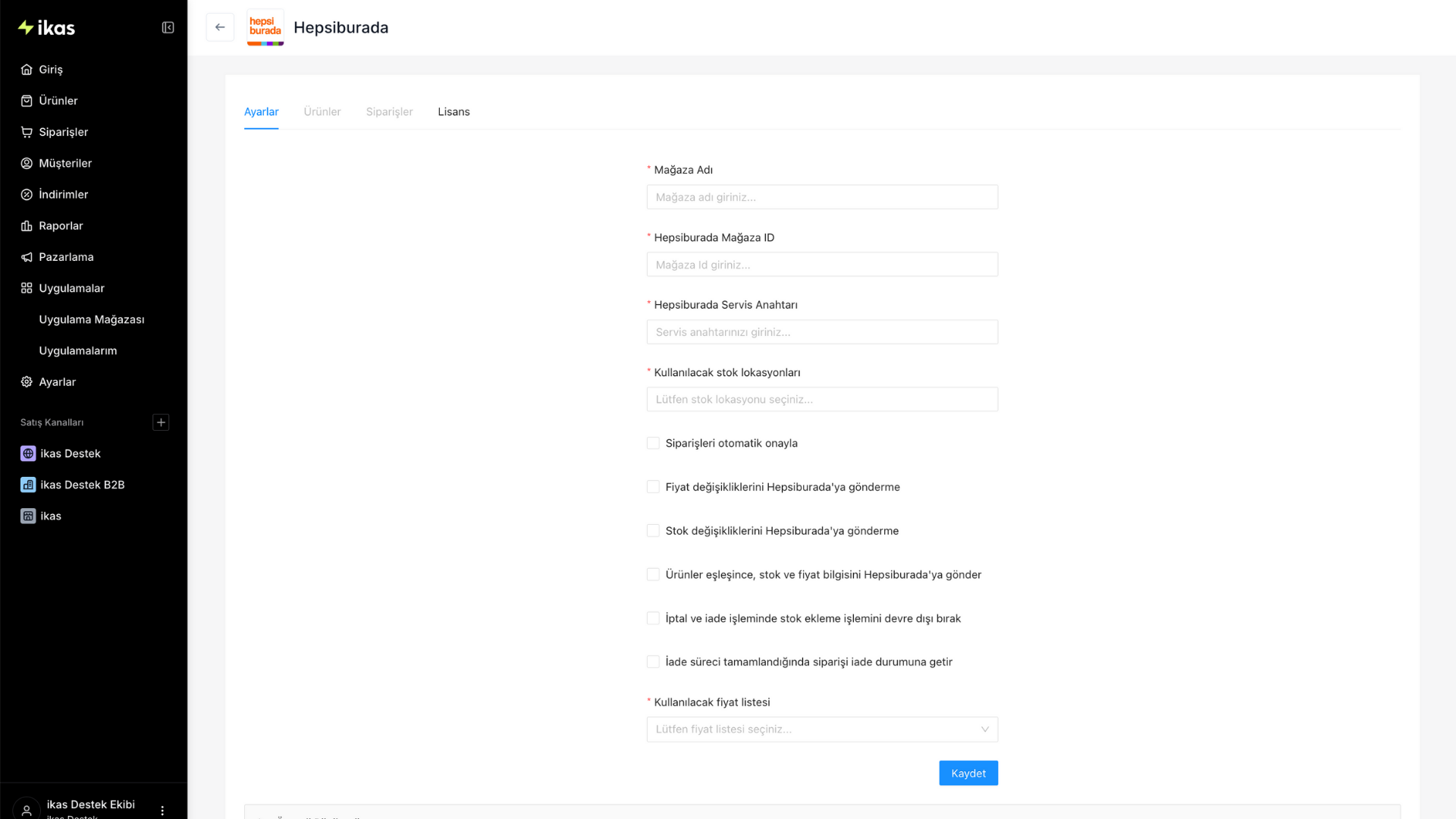
Task: Click the İndirimler discount icon
Action: pyautogui.click(x=27, y=195)
